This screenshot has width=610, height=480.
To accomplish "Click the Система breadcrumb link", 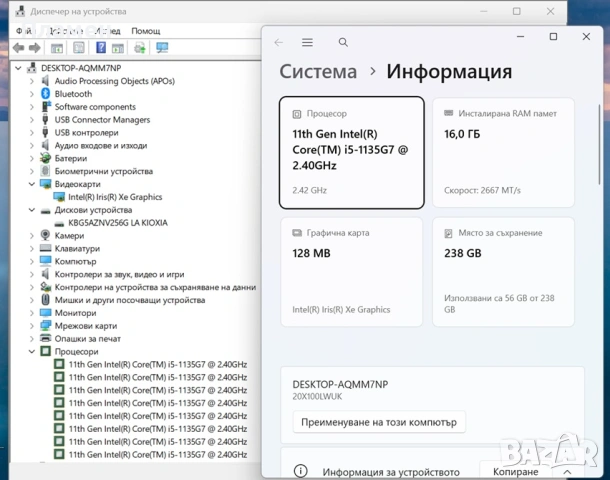I will 318,72.
